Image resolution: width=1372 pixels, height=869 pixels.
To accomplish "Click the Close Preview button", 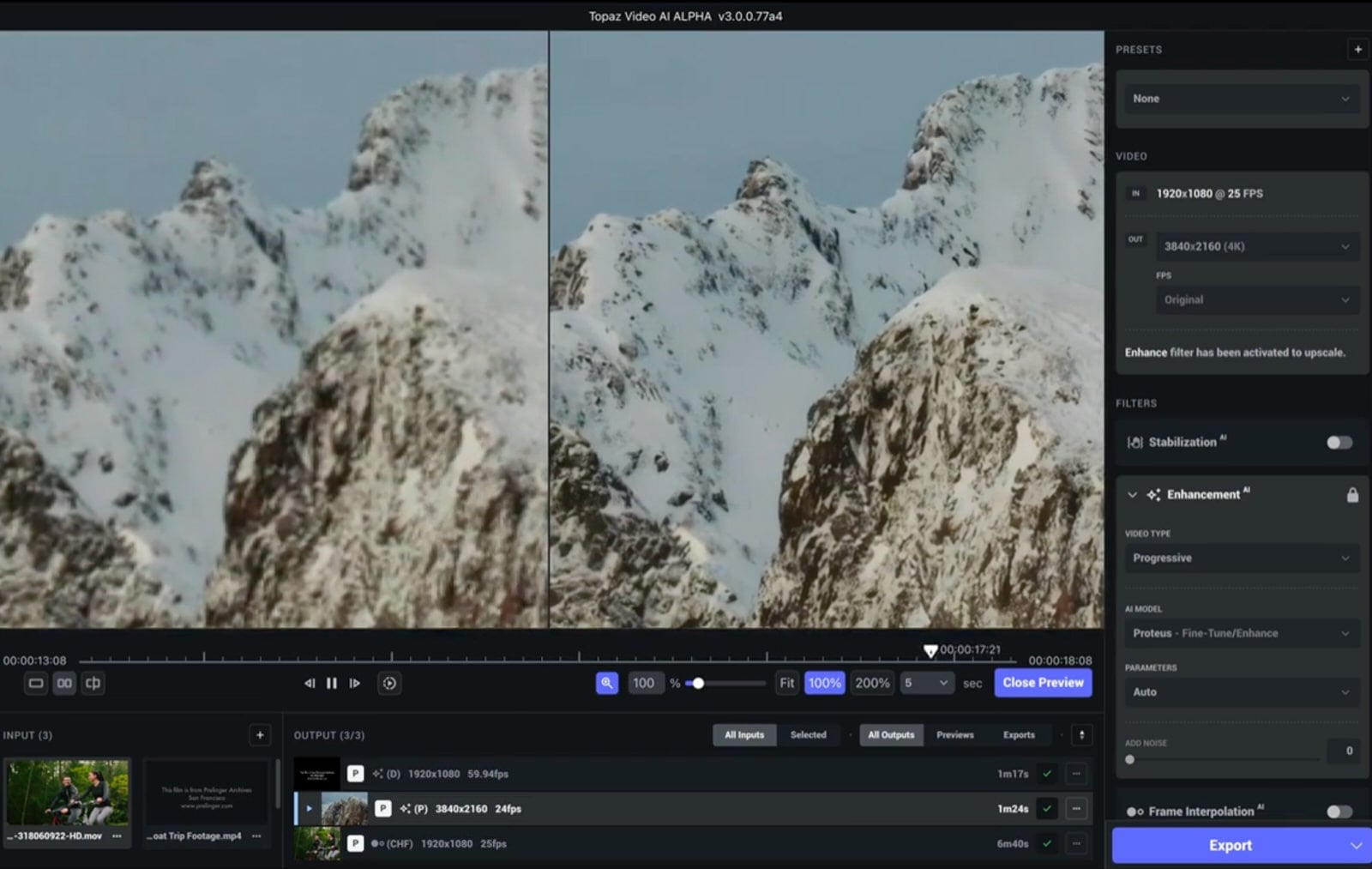I will tap(1043, 683).
